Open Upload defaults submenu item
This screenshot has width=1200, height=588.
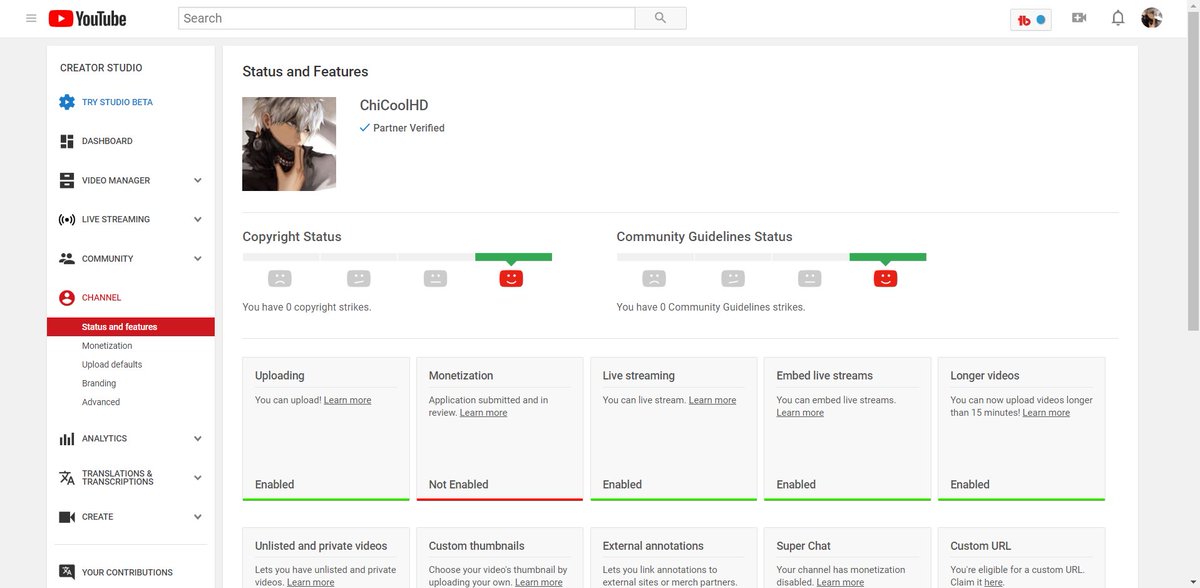112,365
